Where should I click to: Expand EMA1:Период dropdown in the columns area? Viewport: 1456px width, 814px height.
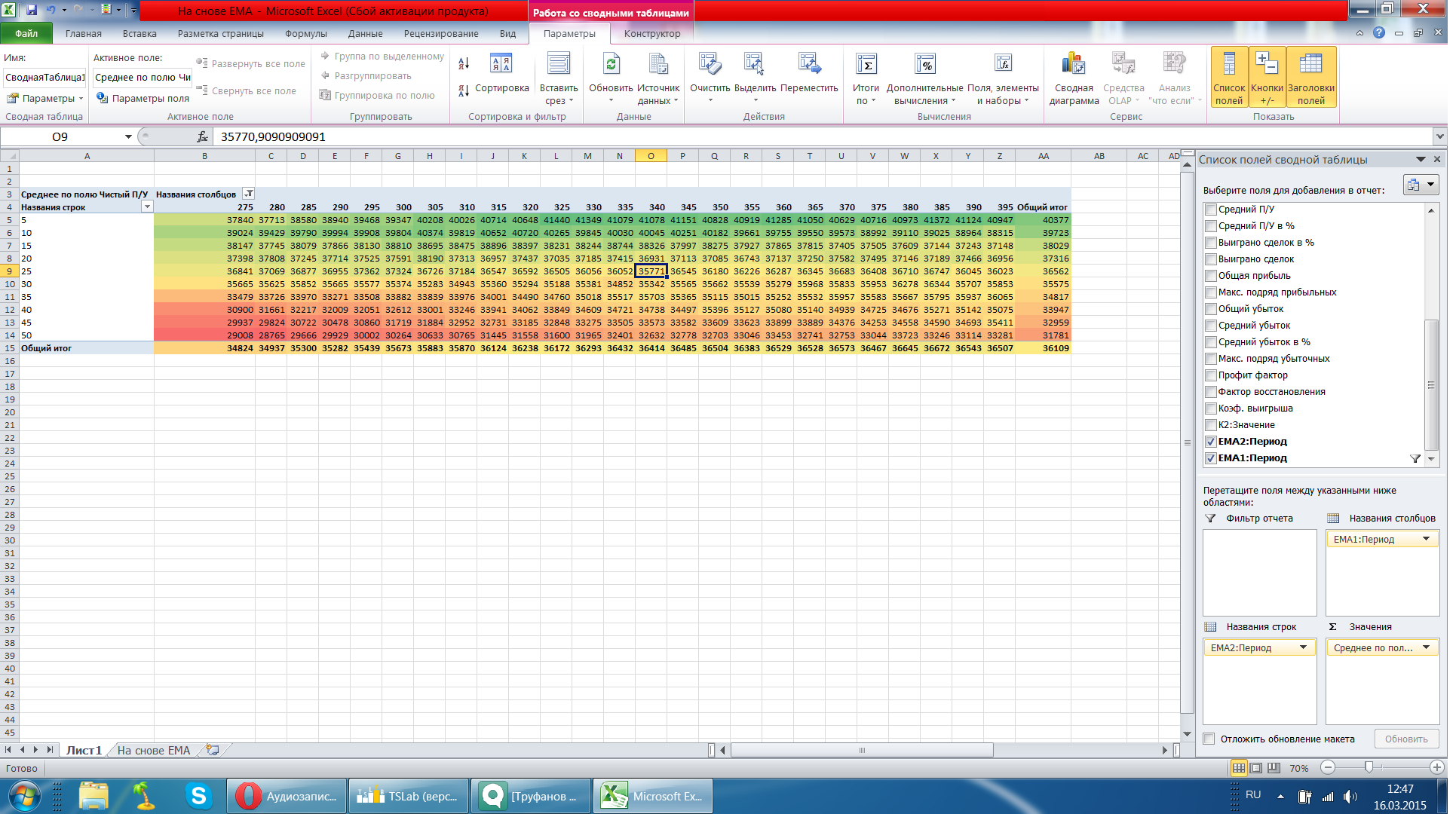1426,539
